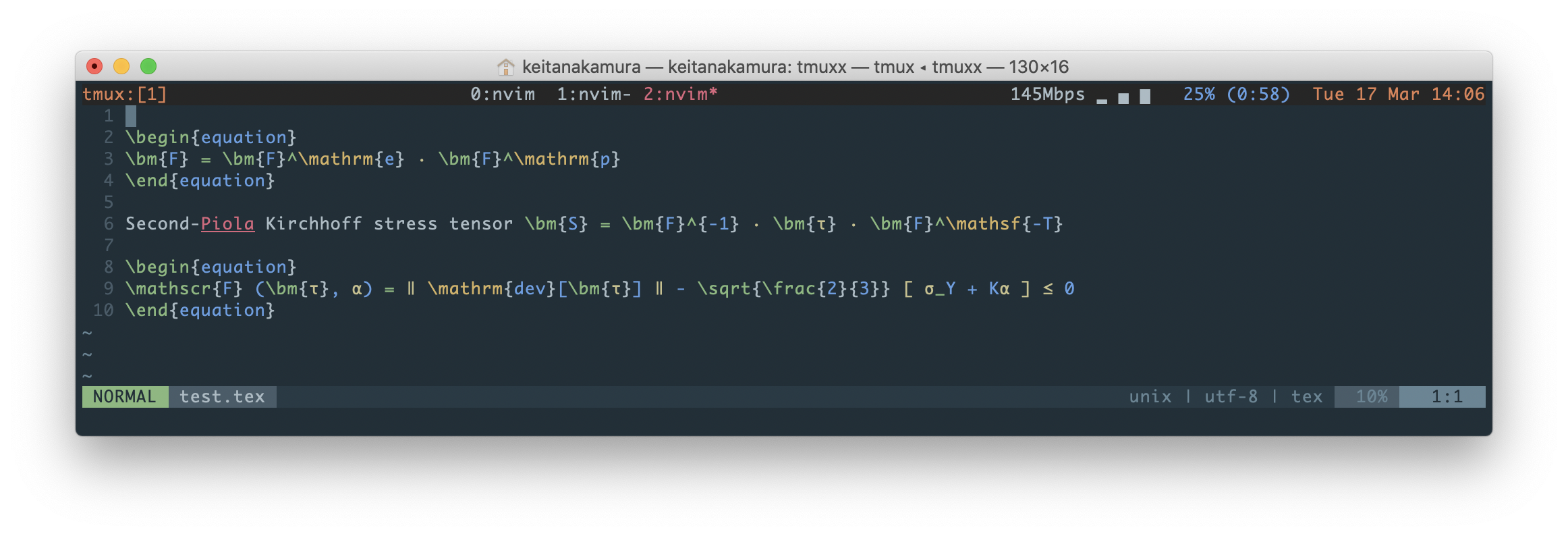The image size is (1568, 536).
Task: Click \begin{equation} on line 8
Action: coord(211,267)
